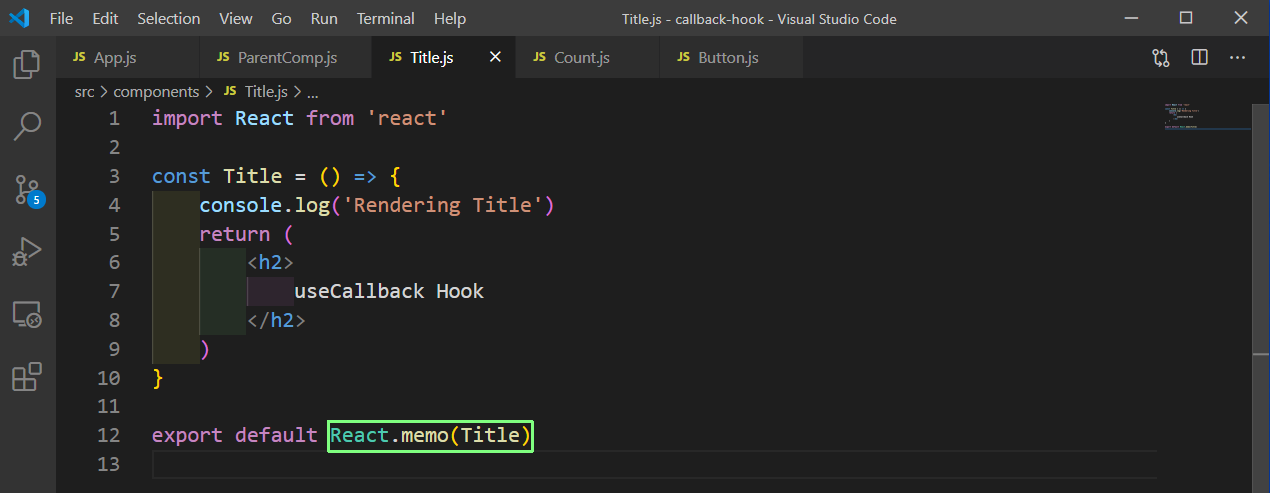Screen dimensions: 1270x493
Task: Open the Edit menu
Action: [105, 18]
